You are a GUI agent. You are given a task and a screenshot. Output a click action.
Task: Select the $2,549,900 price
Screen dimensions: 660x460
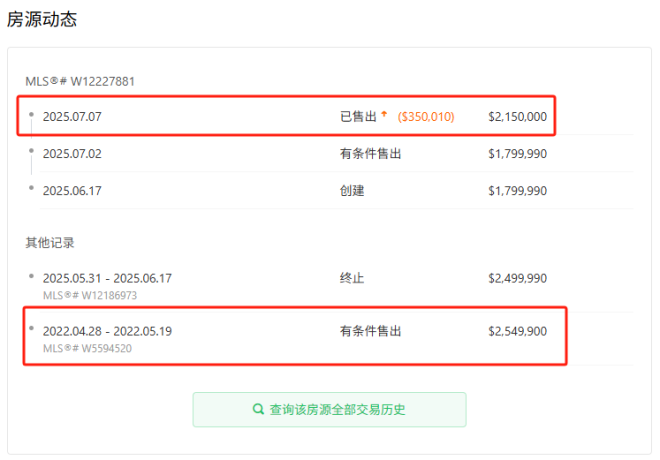pos(517,331)
